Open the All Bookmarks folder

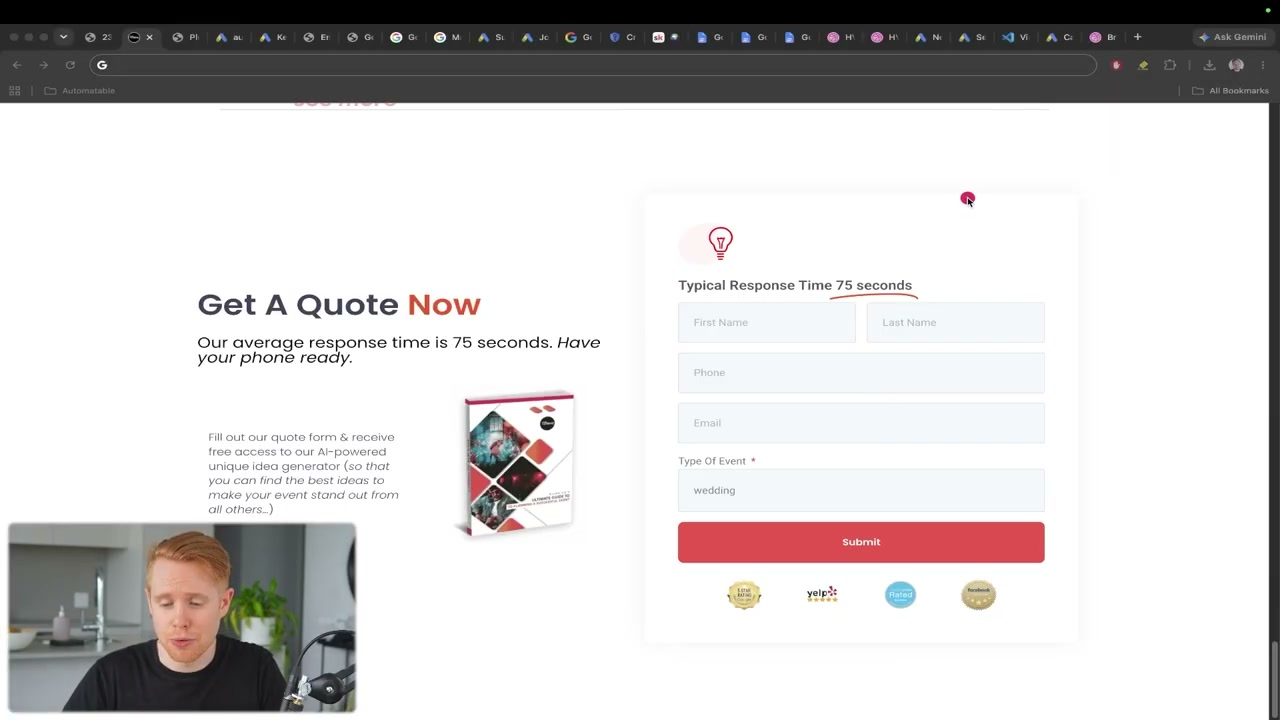[x=1231, y=90]
